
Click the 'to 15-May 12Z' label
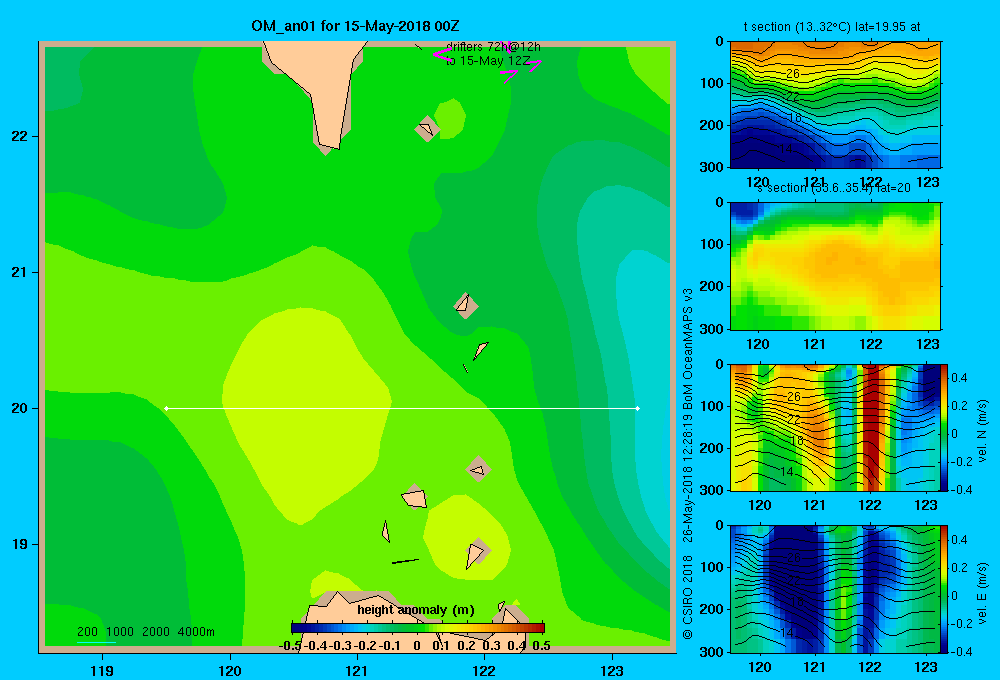488,61
